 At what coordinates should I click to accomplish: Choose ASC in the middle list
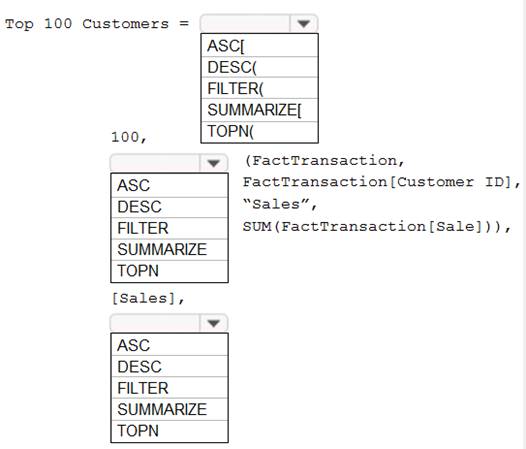169,186
